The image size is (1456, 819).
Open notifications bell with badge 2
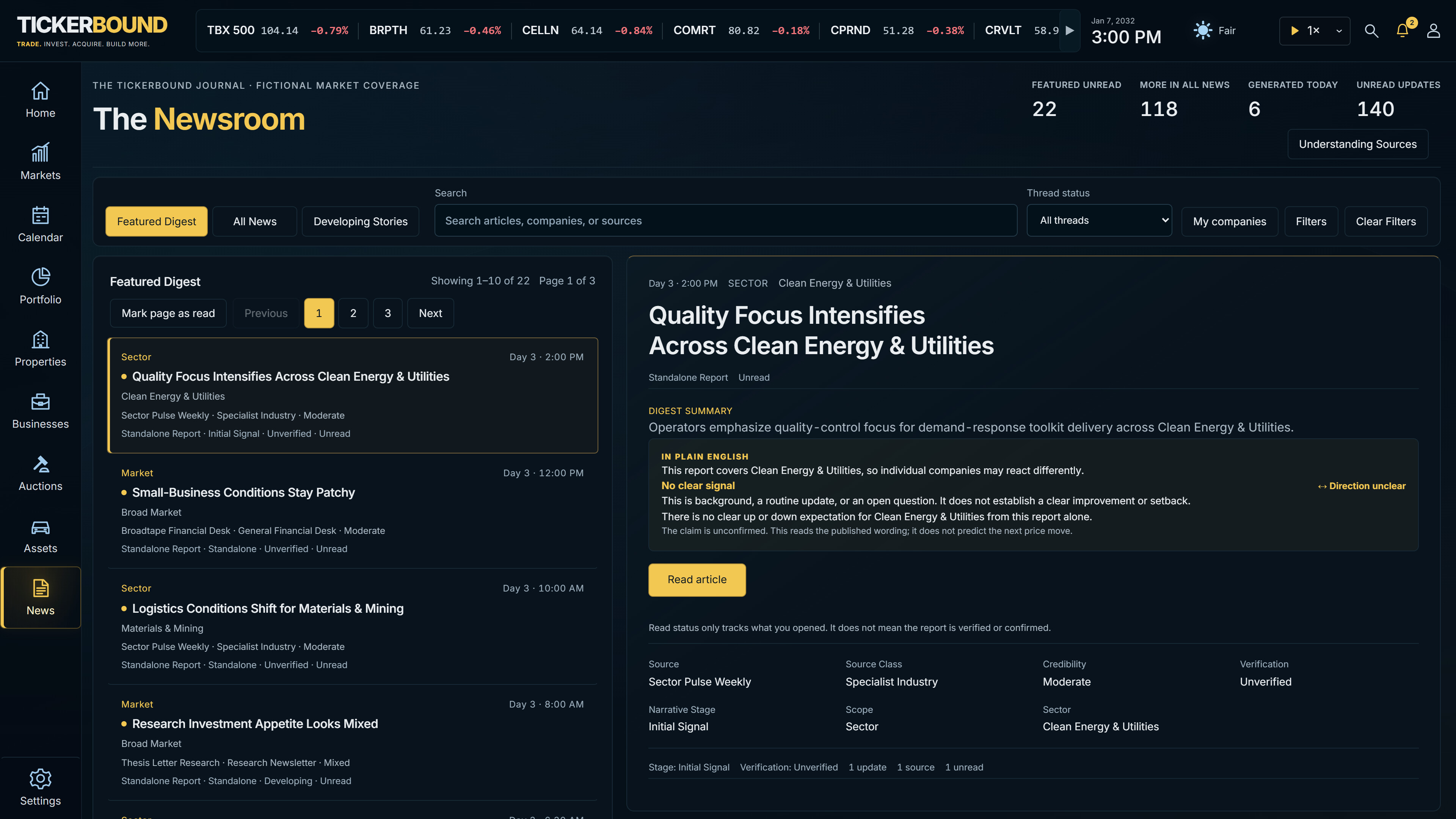click(x=1403, y=30)
